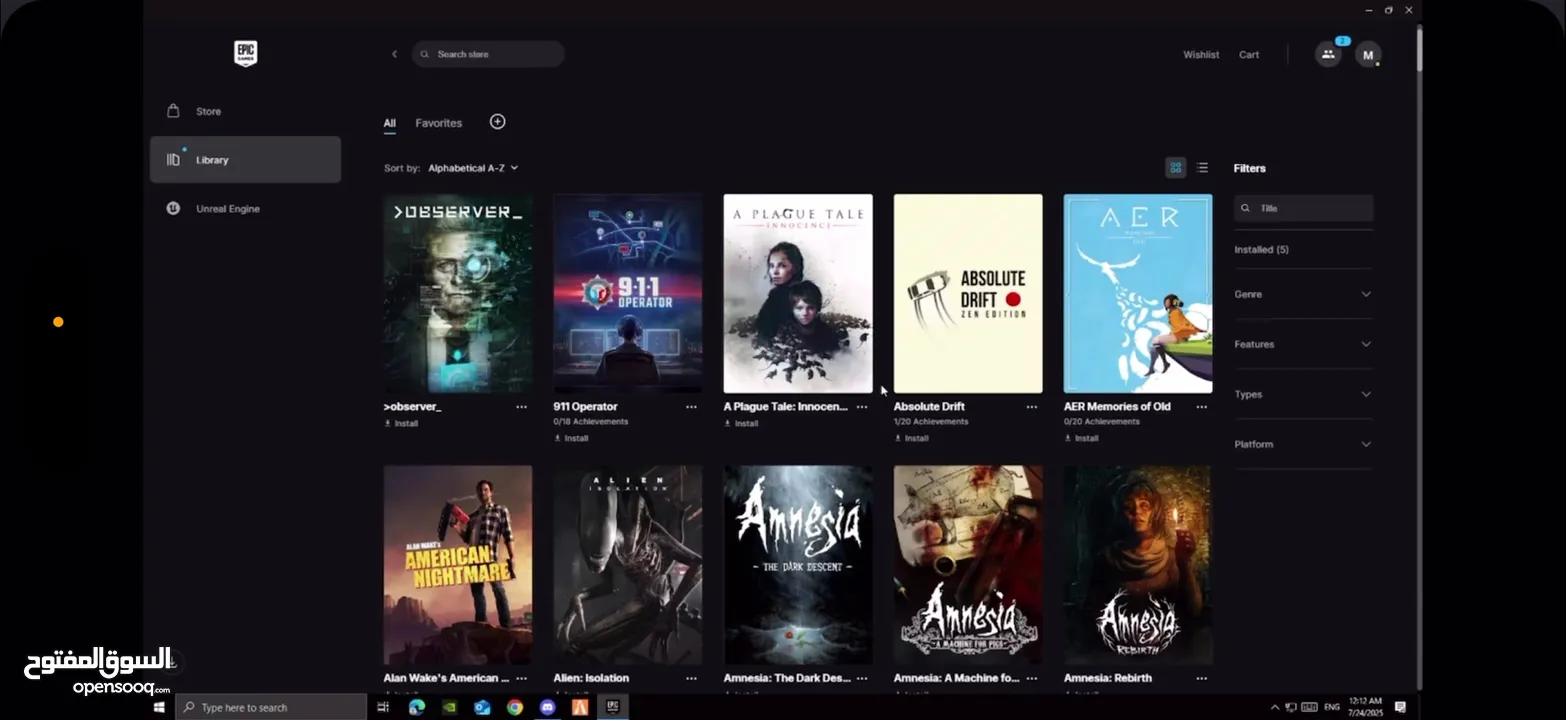Open the M profile avatar menu
Viewport: 1566px width, 720px height.
(x=1368, y=55)
